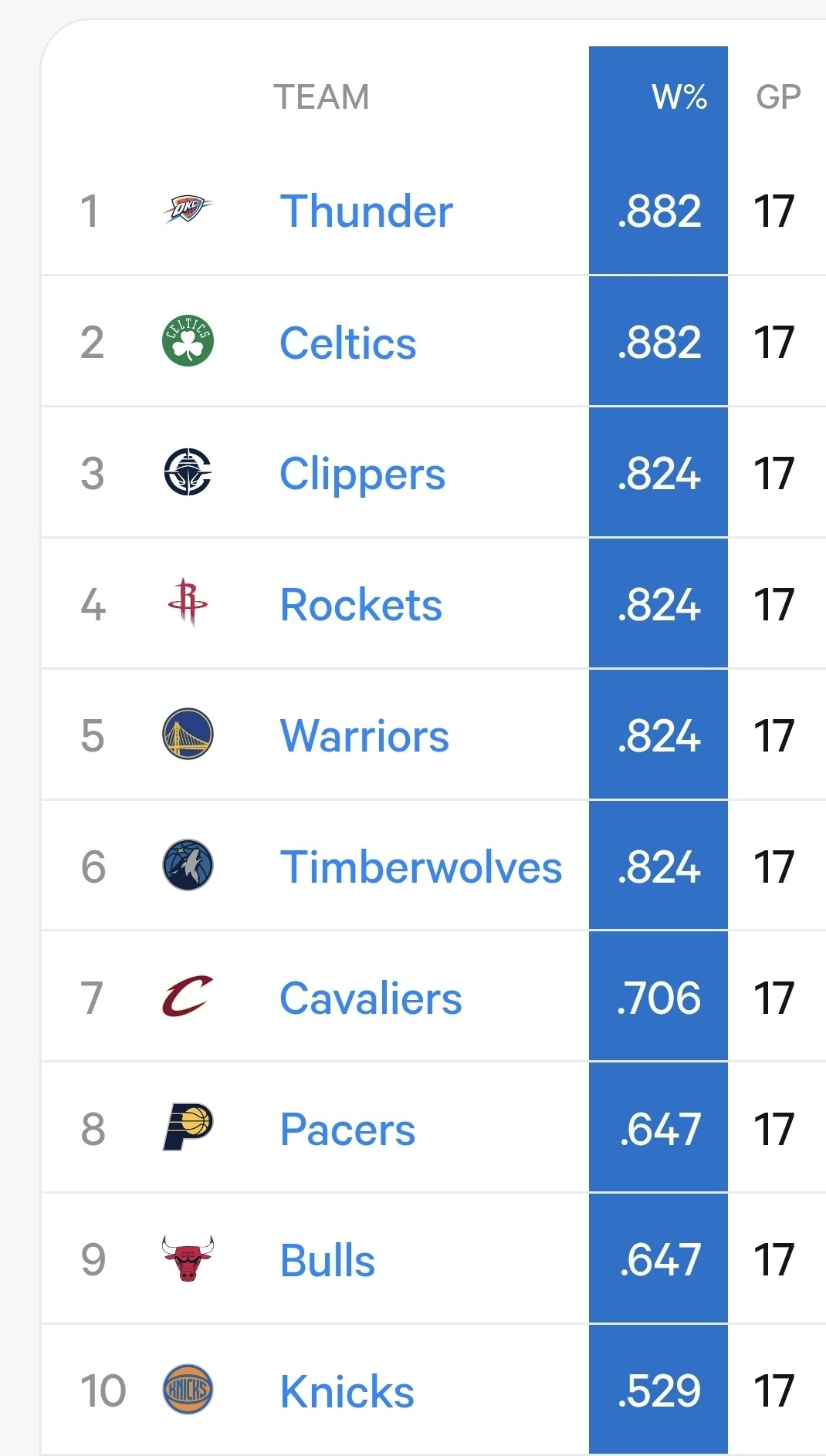Click the Knicks team logo
This screenshot has height=1456, width=826.
point(188,1390)
